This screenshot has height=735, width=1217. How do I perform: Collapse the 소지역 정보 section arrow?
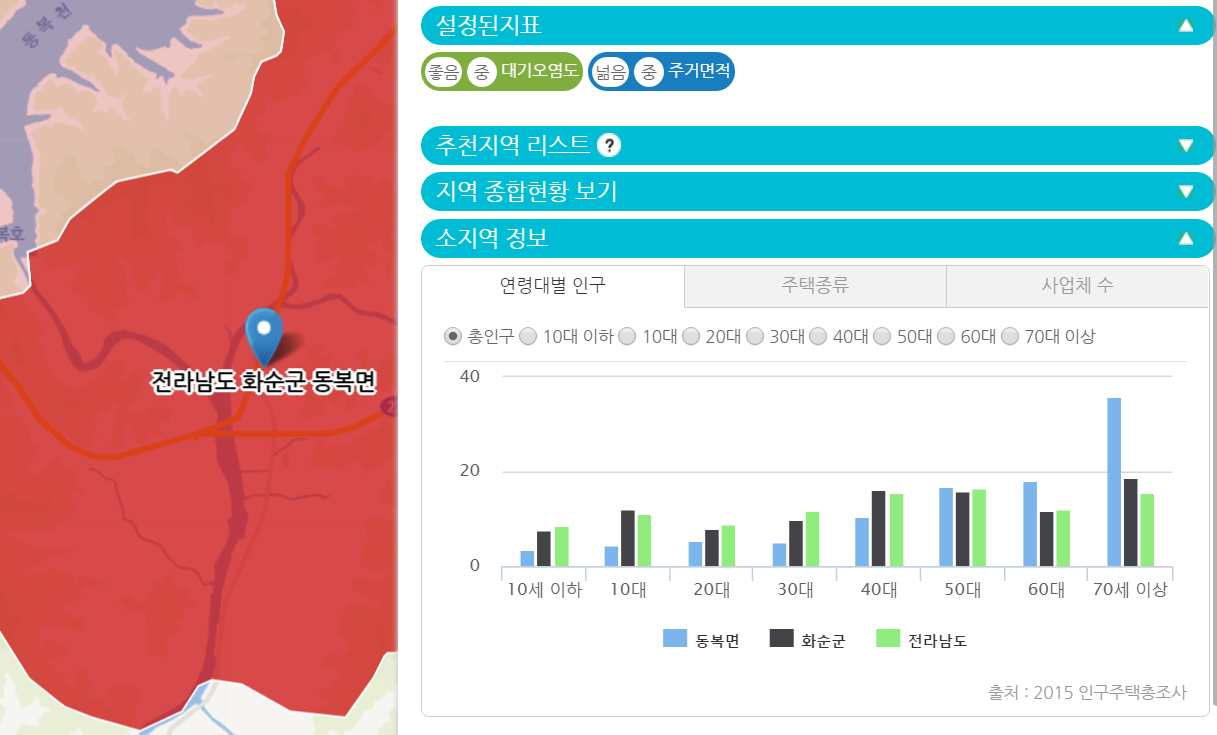pos(1186,239)
